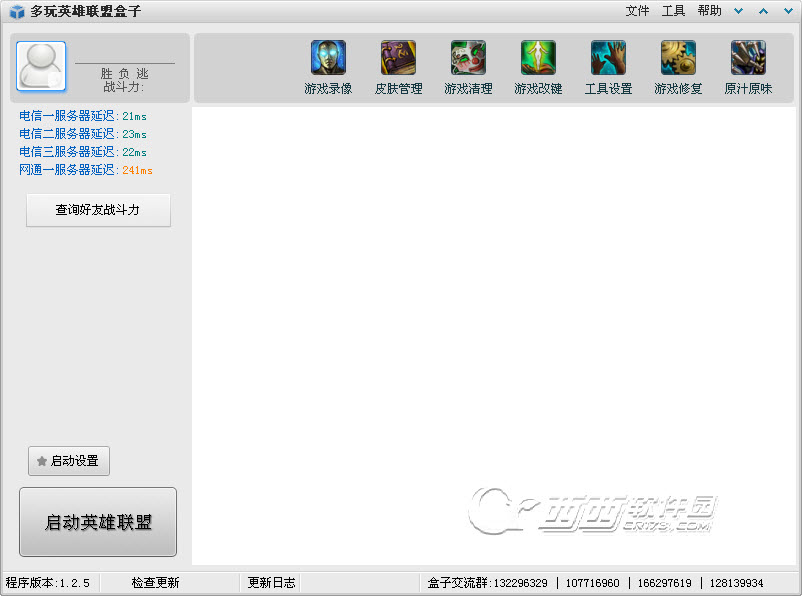
Task: Open the 皮肤管理 skin management tool
Action: [x=398, y=68]
